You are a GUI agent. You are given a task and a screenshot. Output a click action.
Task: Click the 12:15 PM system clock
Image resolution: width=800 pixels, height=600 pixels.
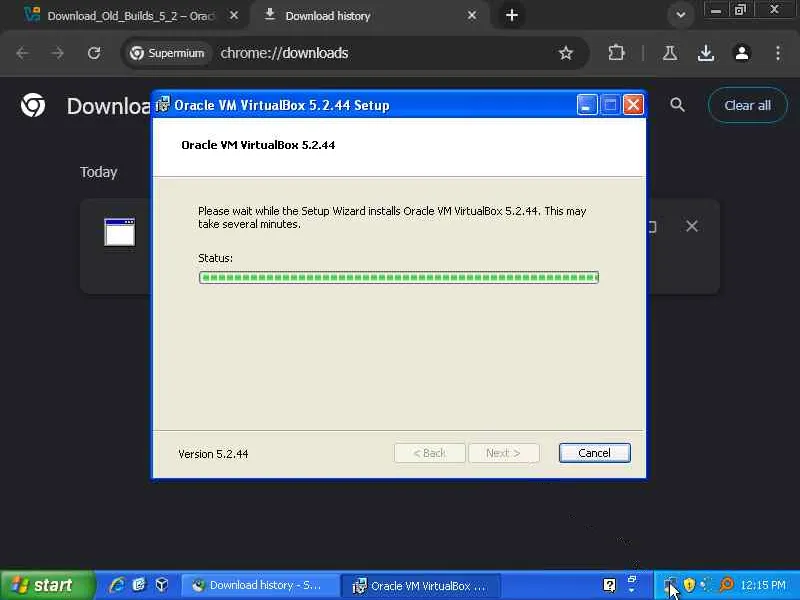click(763, 585)
